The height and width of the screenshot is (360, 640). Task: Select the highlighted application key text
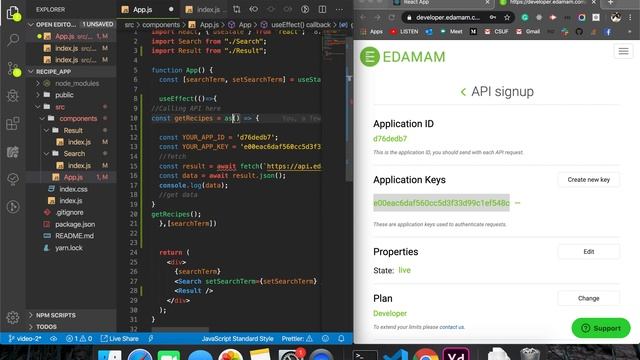[441, 203]
